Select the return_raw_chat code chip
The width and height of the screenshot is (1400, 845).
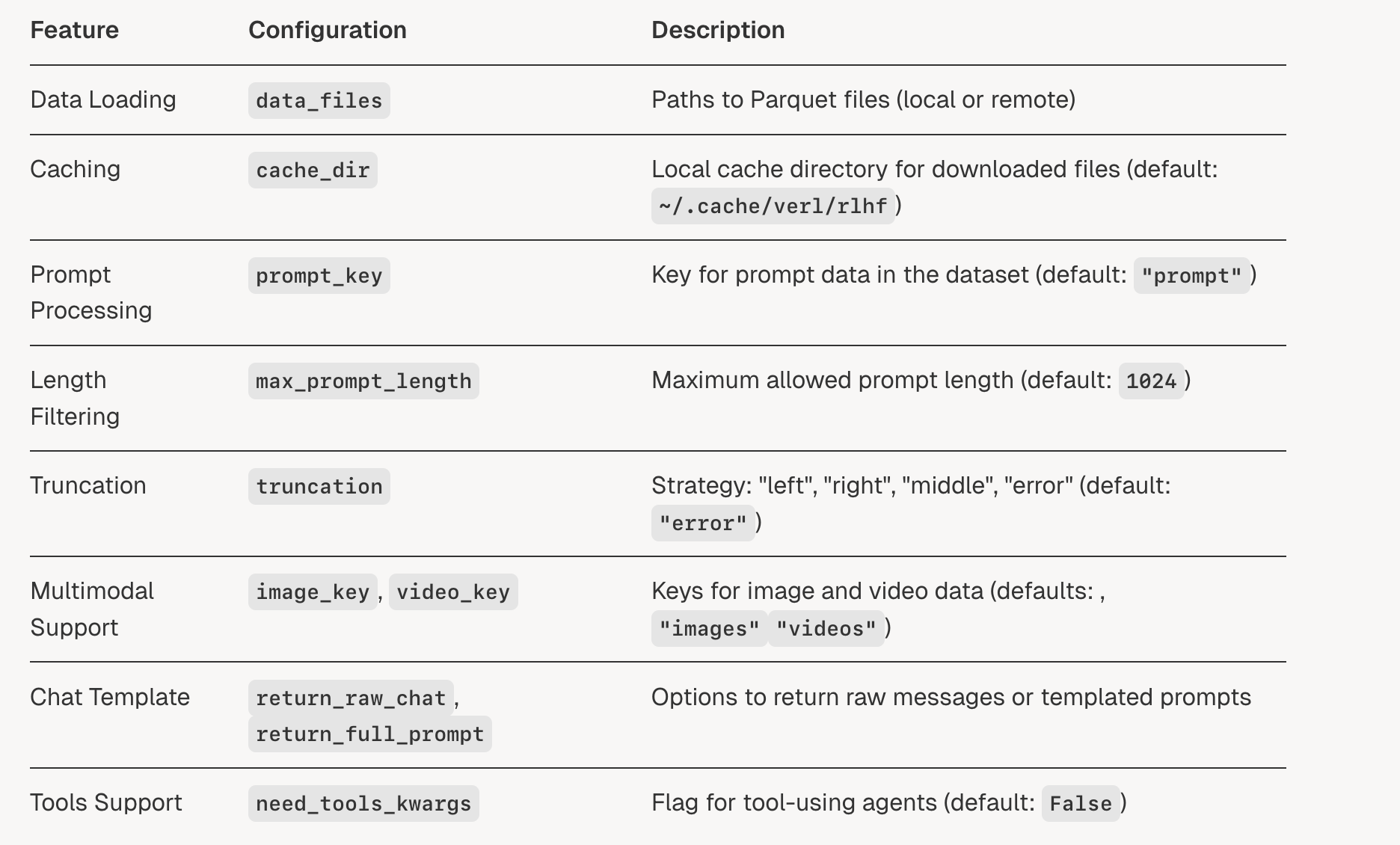click(351, 698)
